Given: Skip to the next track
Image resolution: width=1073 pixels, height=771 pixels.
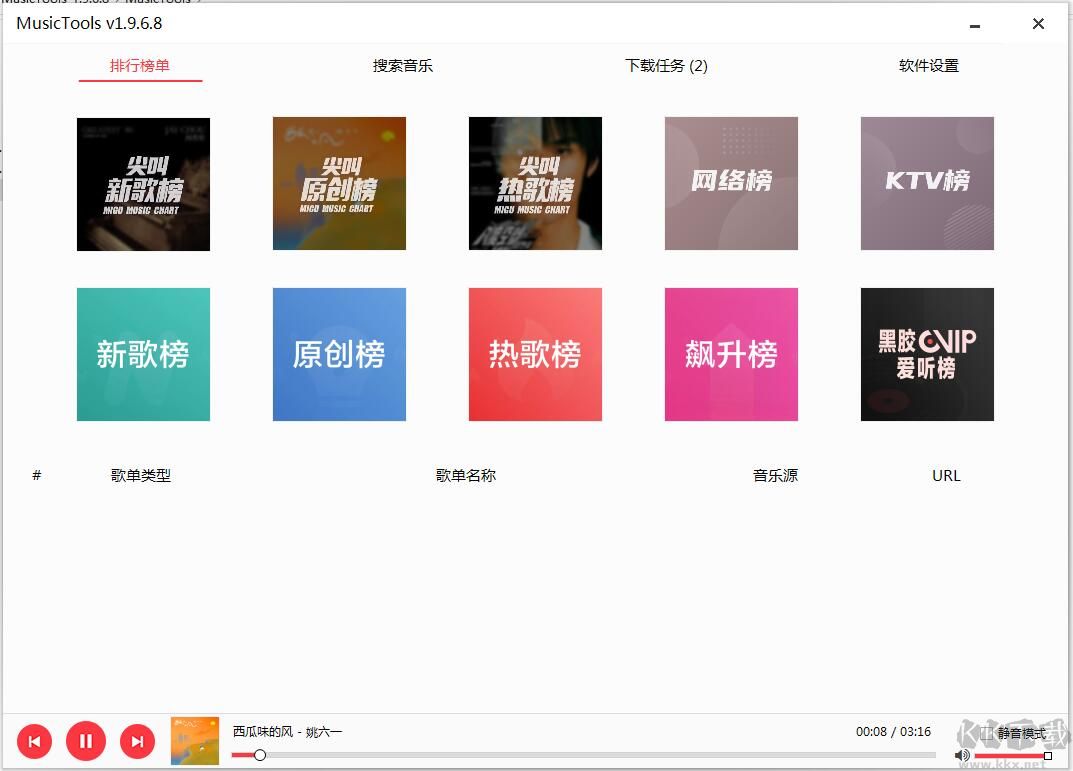Looking at the screenshot, I should coord(138,742).
